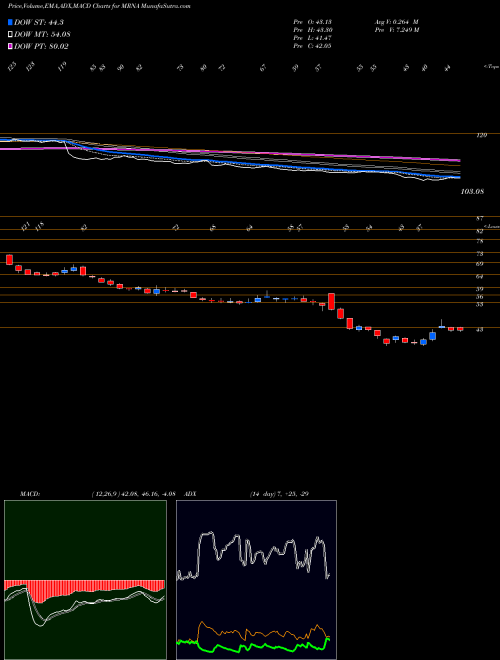Select the 'DOW PT: 80.02' legend label
This screenshot has height=660, width=500.
pyautogui.click(x=41, y=46)
